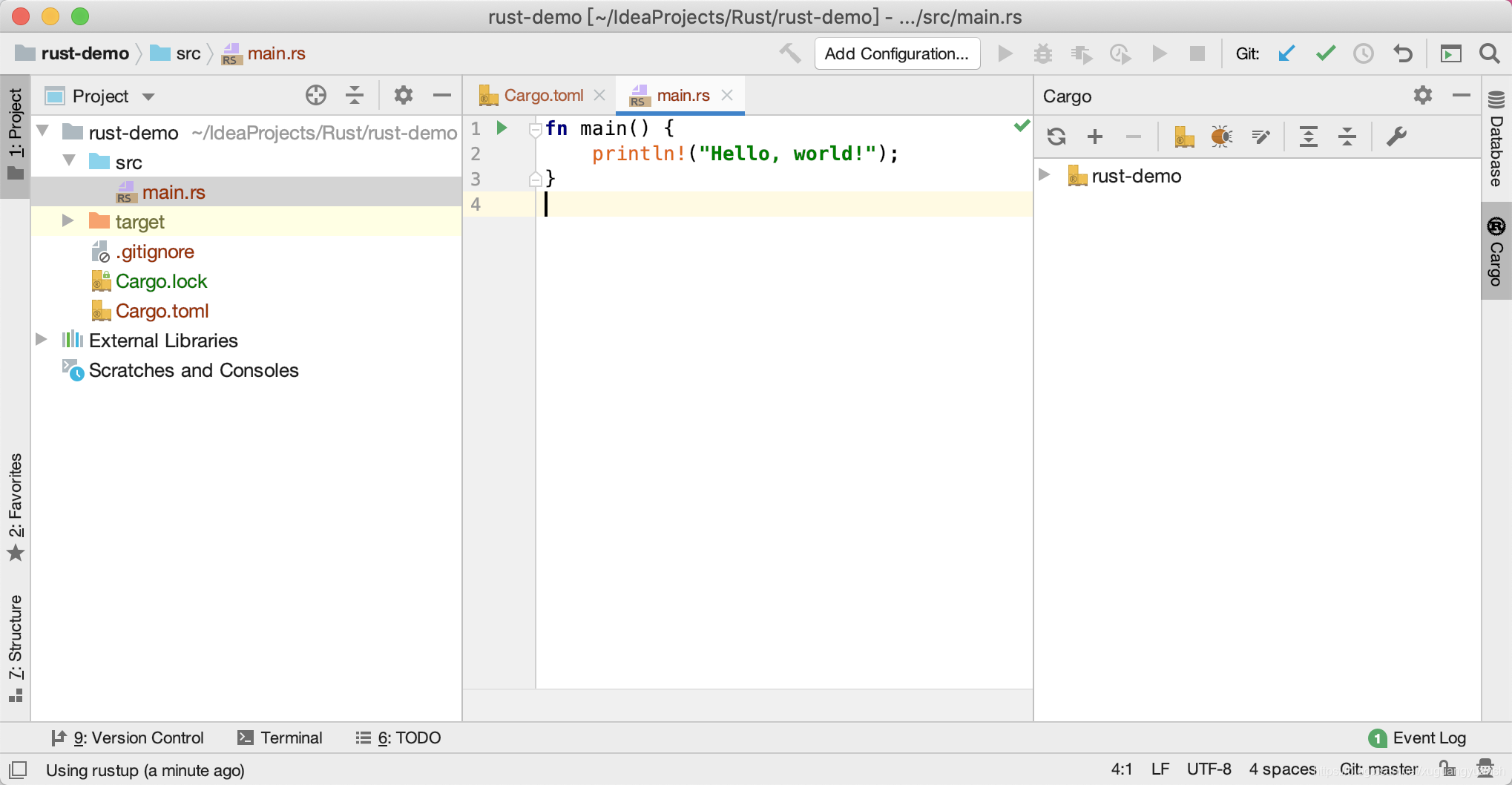Viewport: 1512px width, 785px height.
Task: Open the Event Log
Action: 1417,738
